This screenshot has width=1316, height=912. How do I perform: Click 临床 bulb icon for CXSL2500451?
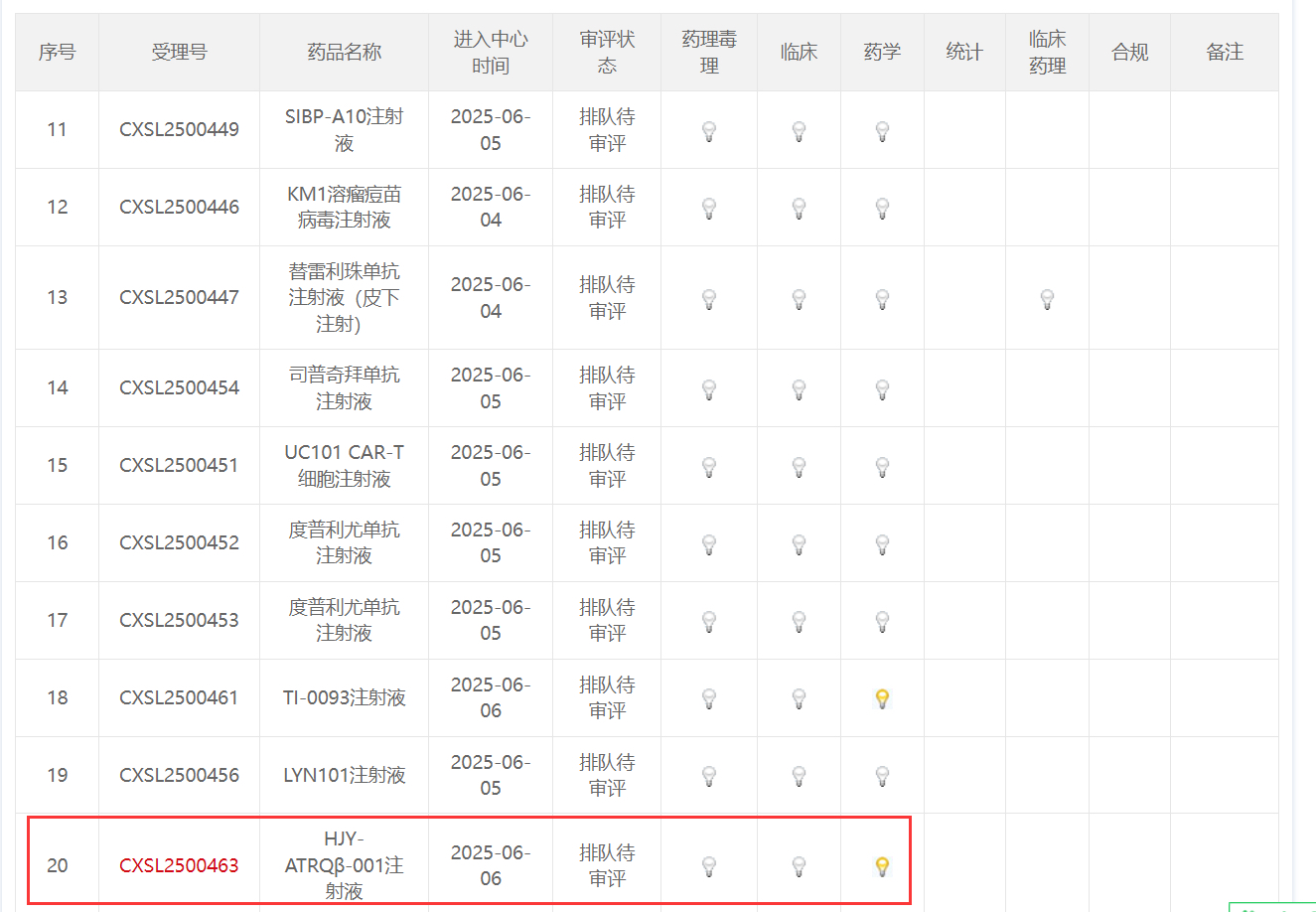click(799, 466)
